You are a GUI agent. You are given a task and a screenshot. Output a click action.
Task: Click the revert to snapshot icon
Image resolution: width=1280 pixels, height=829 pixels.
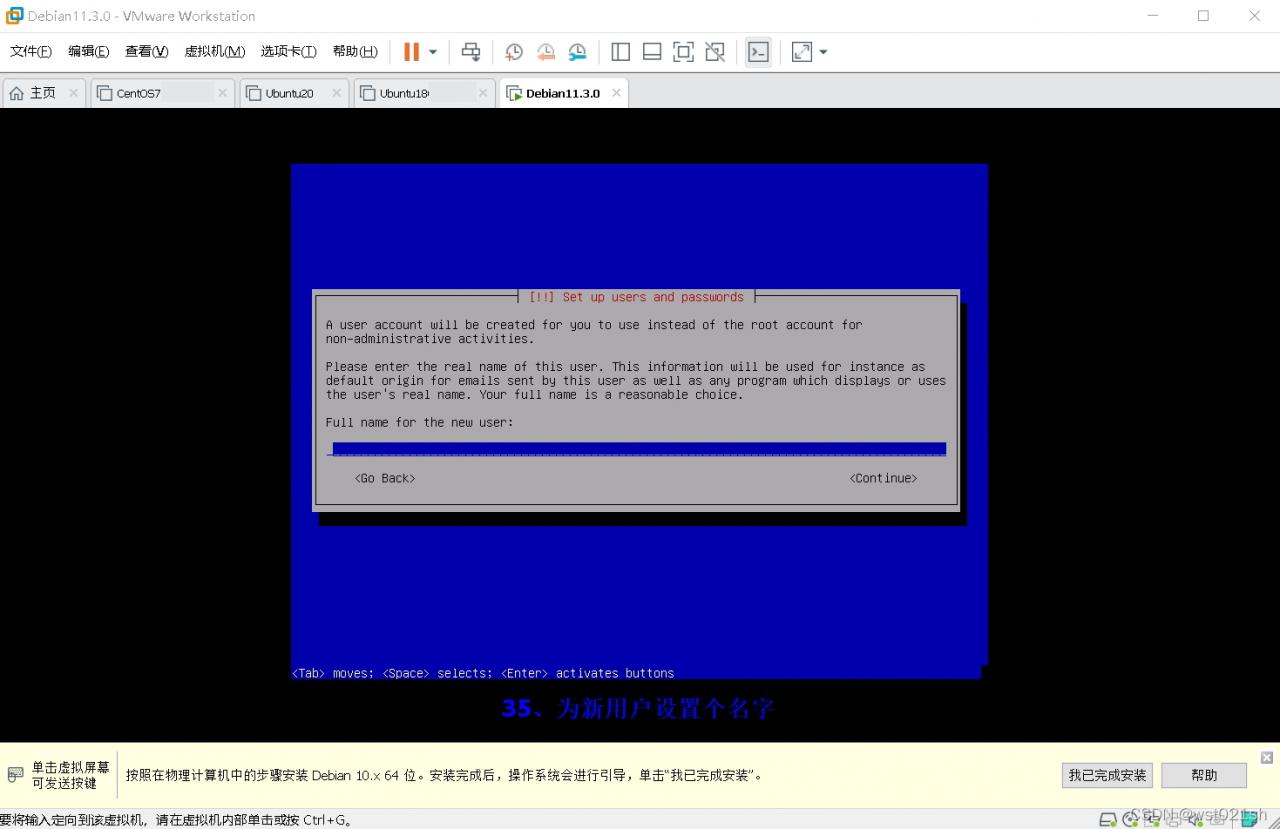(546, 52)
